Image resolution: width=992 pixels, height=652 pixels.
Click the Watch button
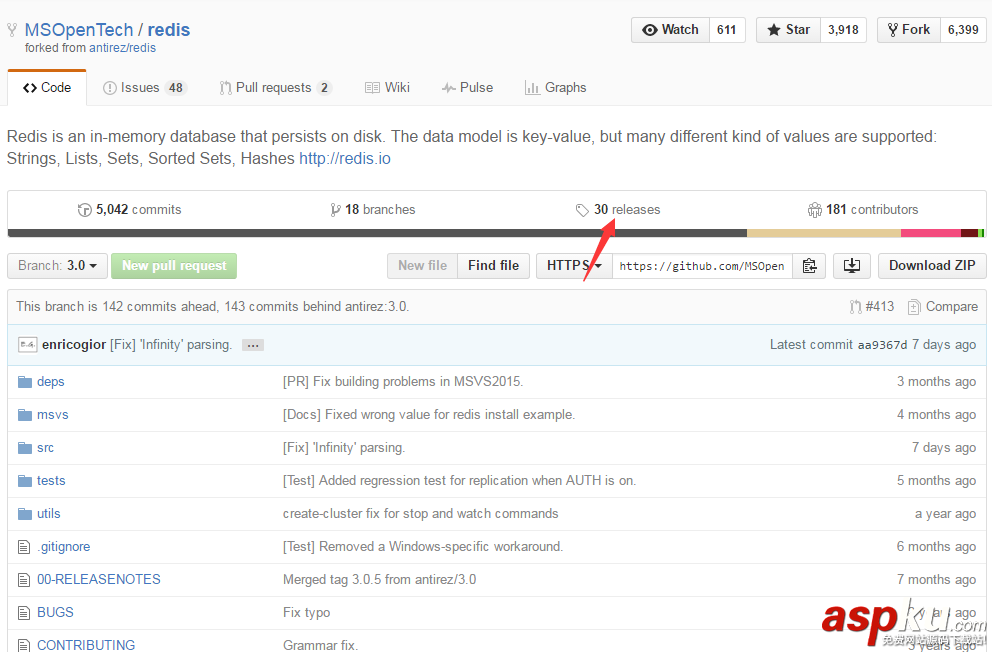[x=671, y=30]
